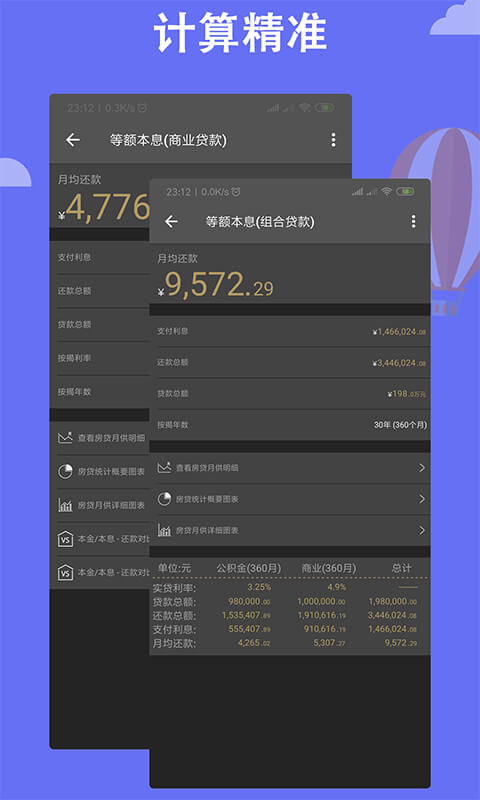Click 总计 column header
Image resolution: width=480 pixels, height=800 pixels.
[x=401, y=568]
